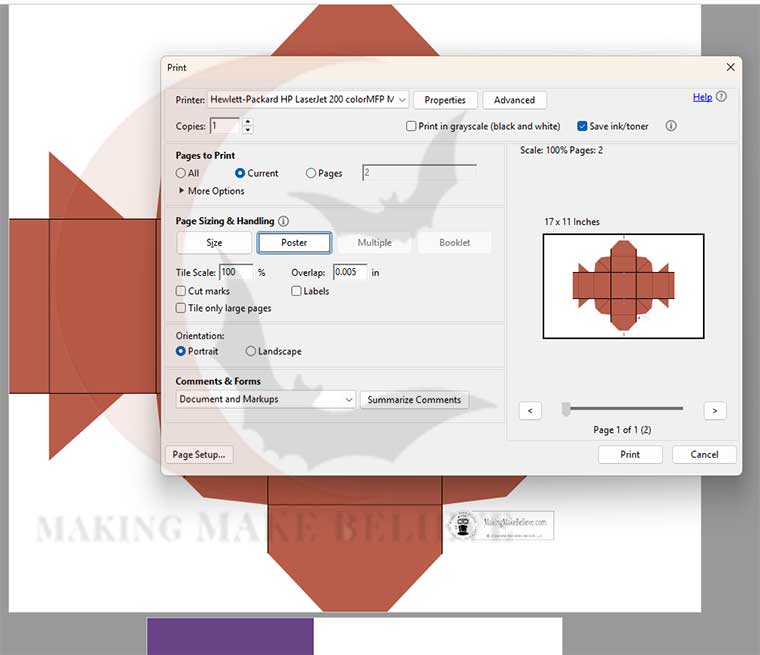Open the Document and Markups dropdown
760x655 pixels.
[x=265, y=399]
